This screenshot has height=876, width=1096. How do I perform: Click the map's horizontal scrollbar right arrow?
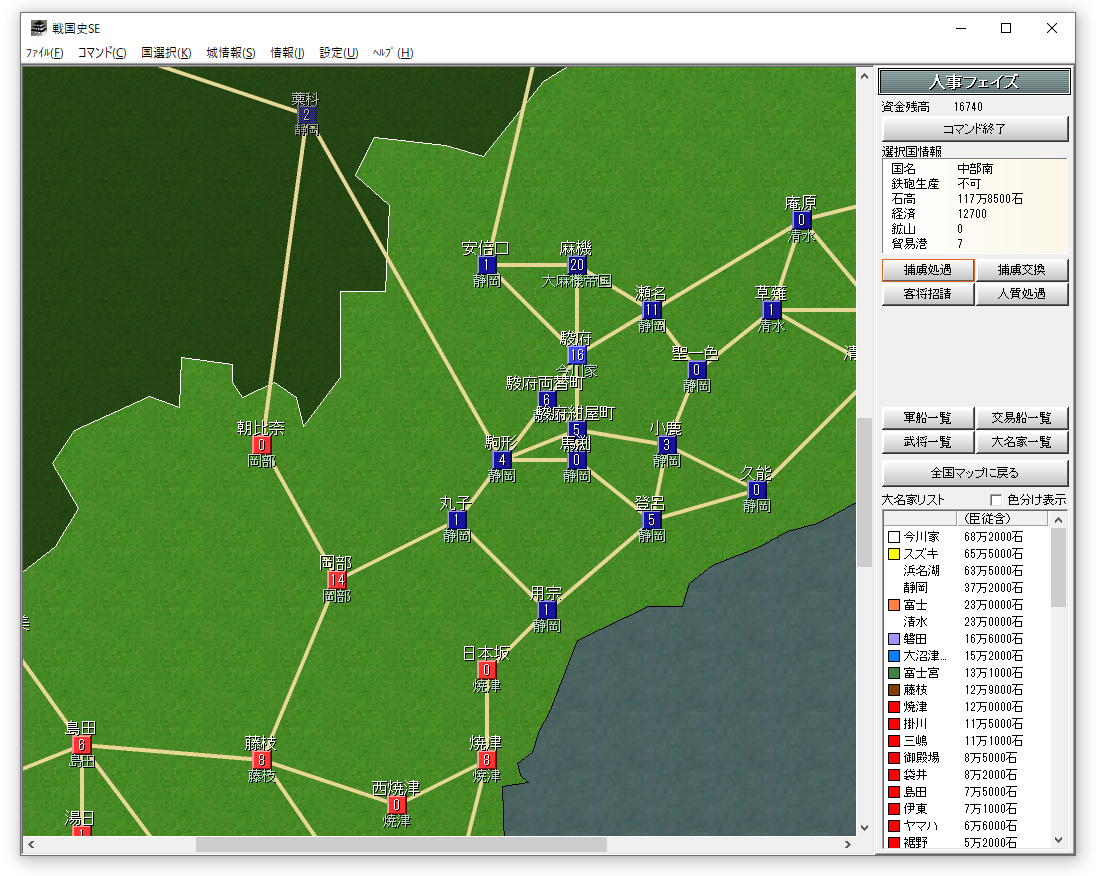pos(847,845)
